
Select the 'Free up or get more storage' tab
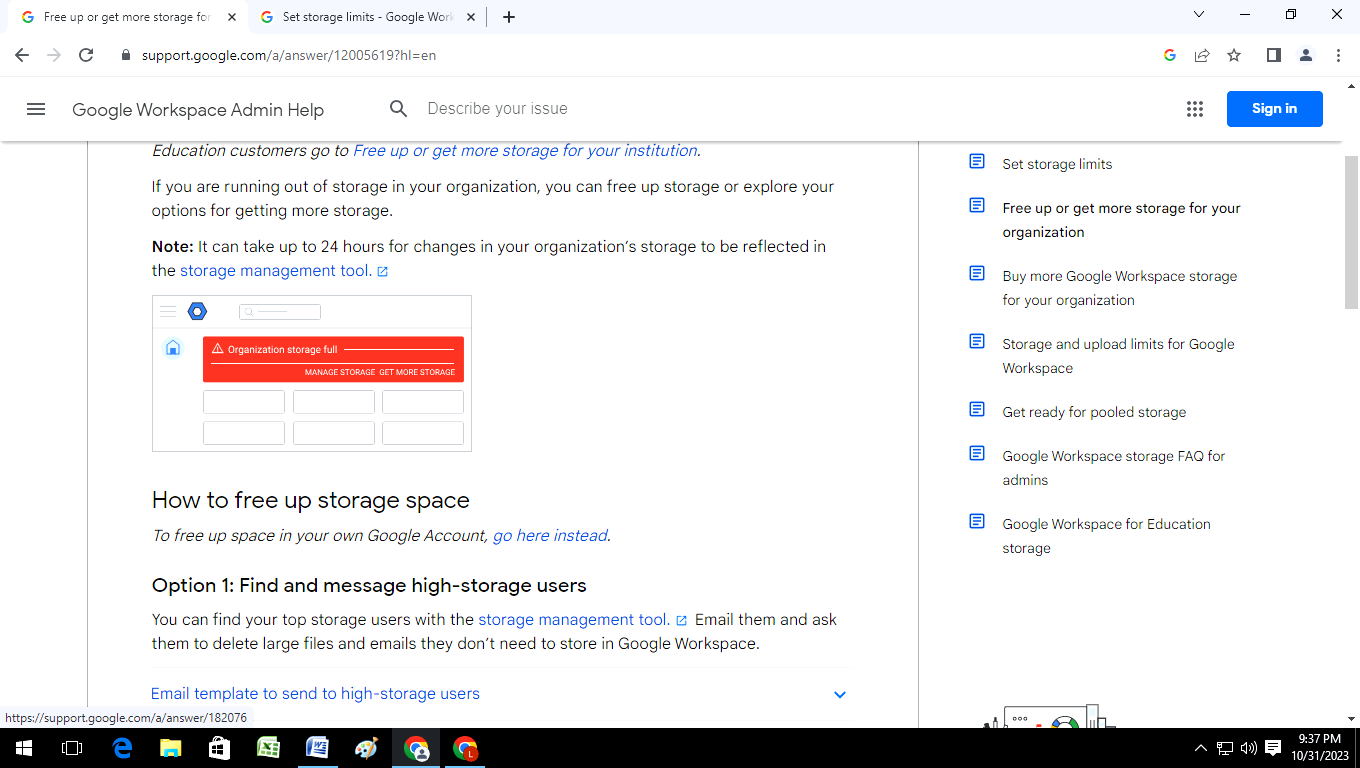pos(127,17)
